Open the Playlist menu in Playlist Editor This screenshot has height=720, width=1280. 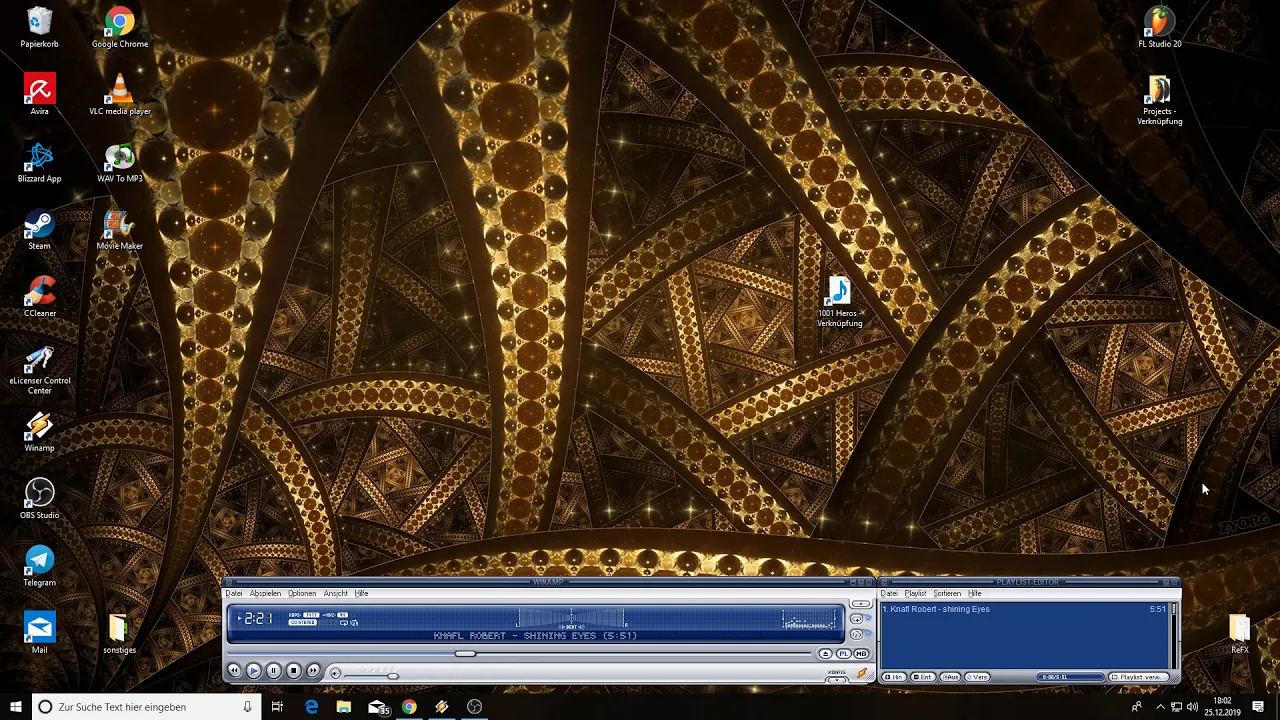(915, 593)
